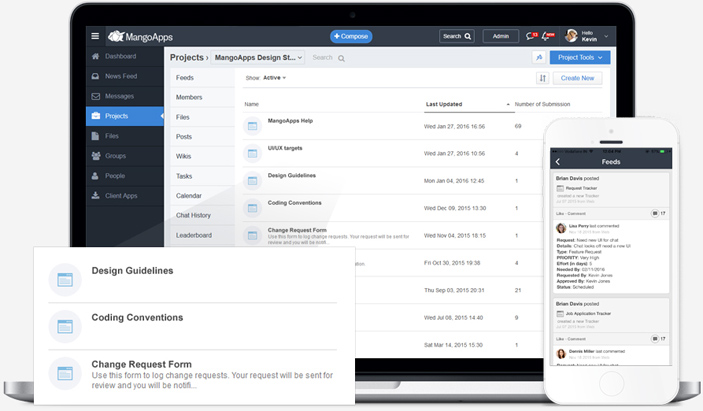Click the Client Apps download icon
703x411 pixels.
pyautogui.click(x=95, y=195)
